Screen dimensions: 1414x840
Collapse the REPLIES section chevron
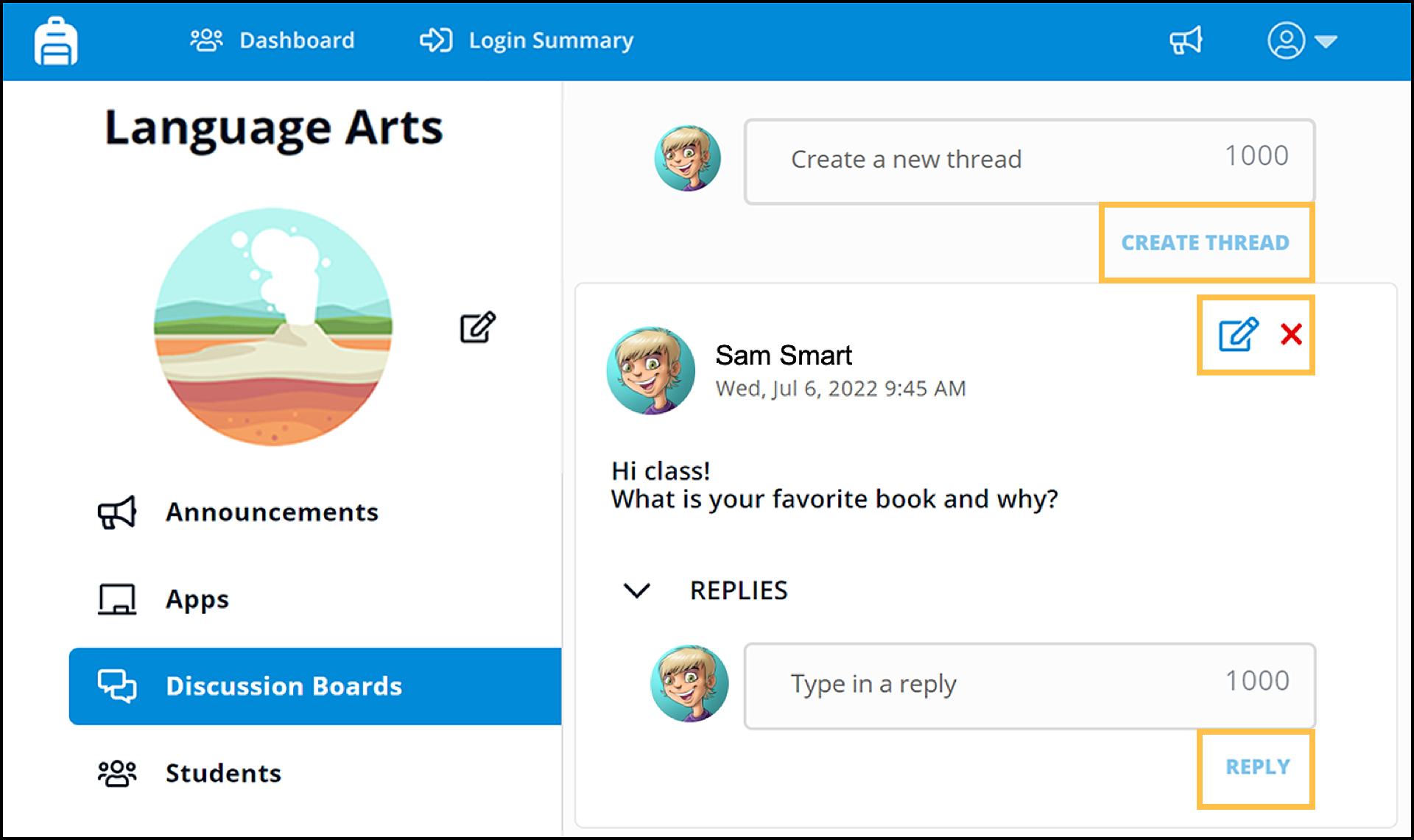pos(637,590)
